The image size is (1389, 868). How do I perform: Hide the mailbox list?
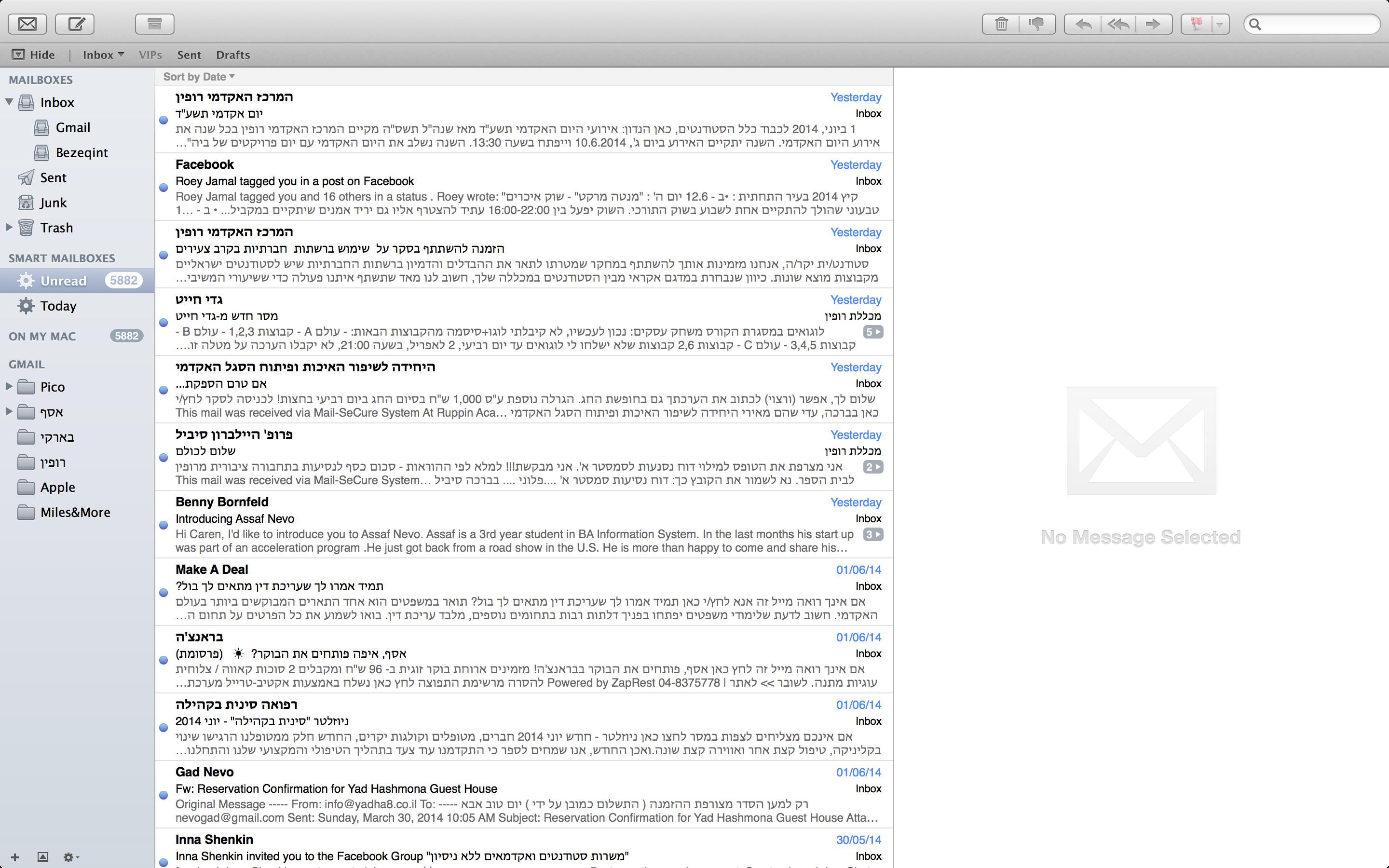[x=33, y=54]
